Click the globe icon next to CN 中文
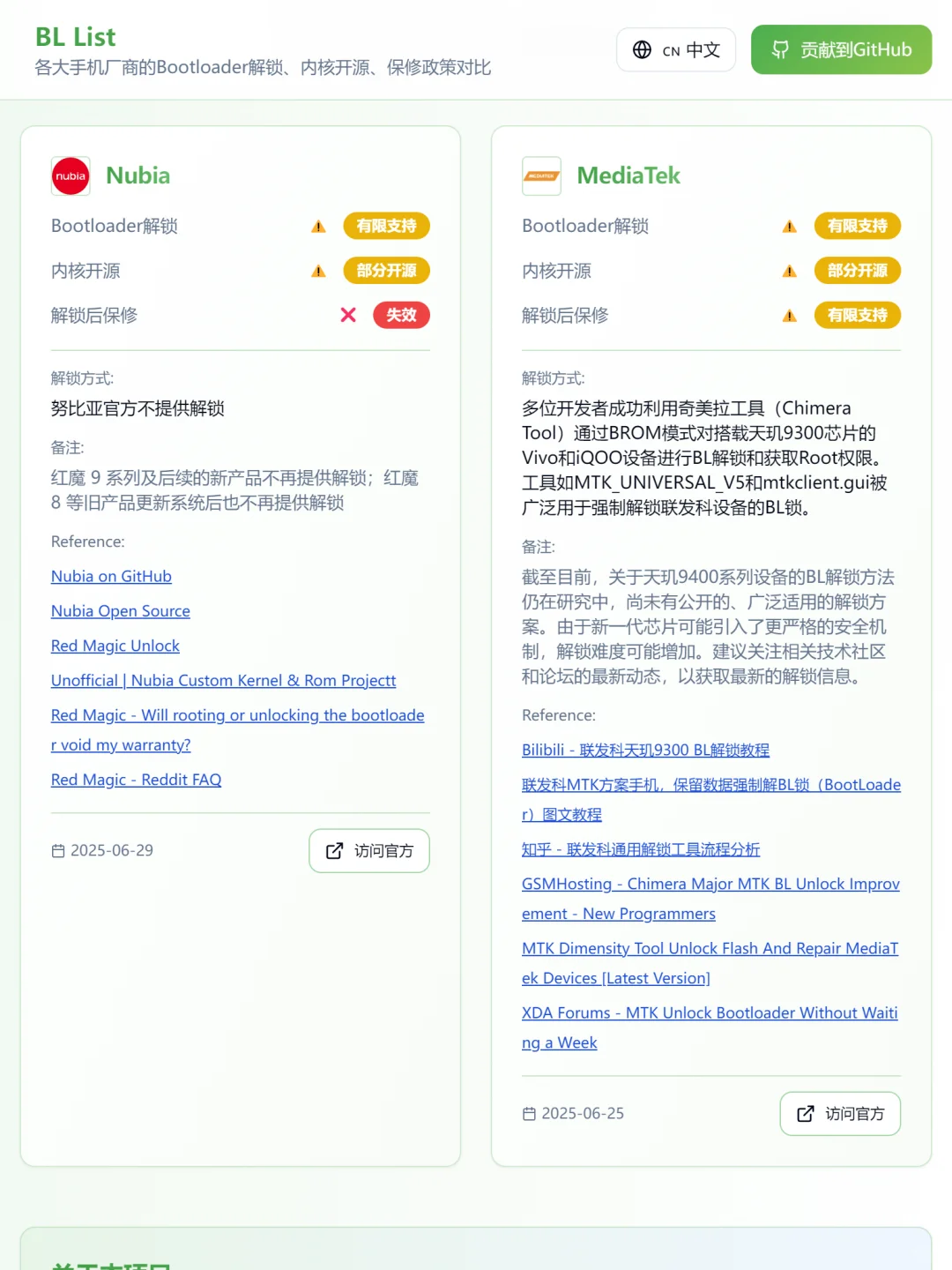 click(x=642, y=50)
